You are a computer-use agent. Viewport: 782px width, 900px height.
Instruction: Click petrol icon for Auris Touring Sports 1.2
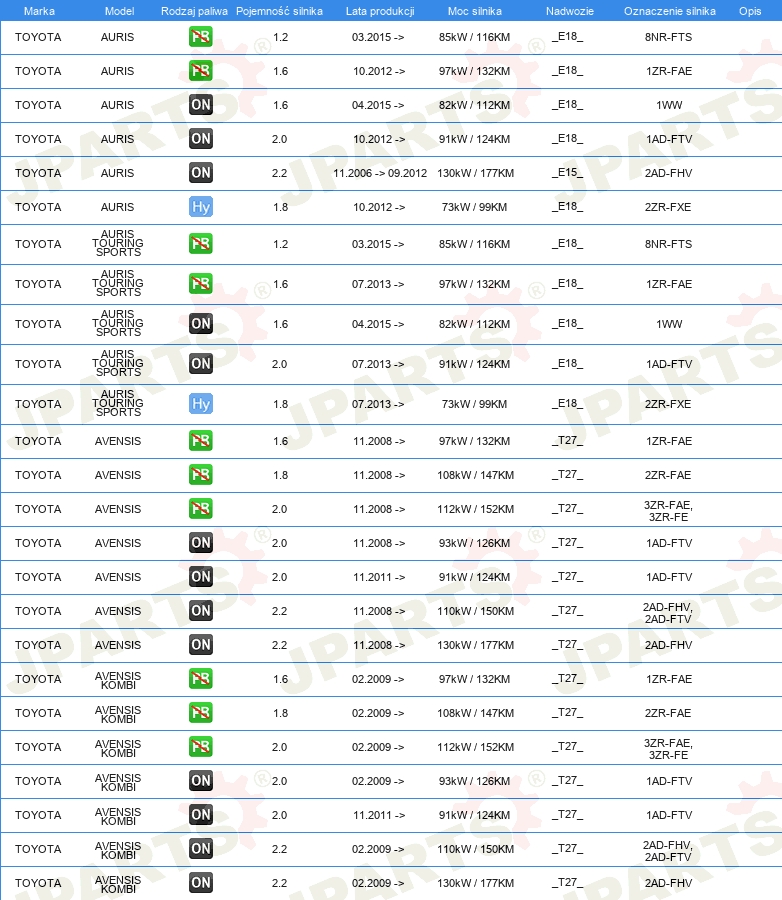[200, 243]
